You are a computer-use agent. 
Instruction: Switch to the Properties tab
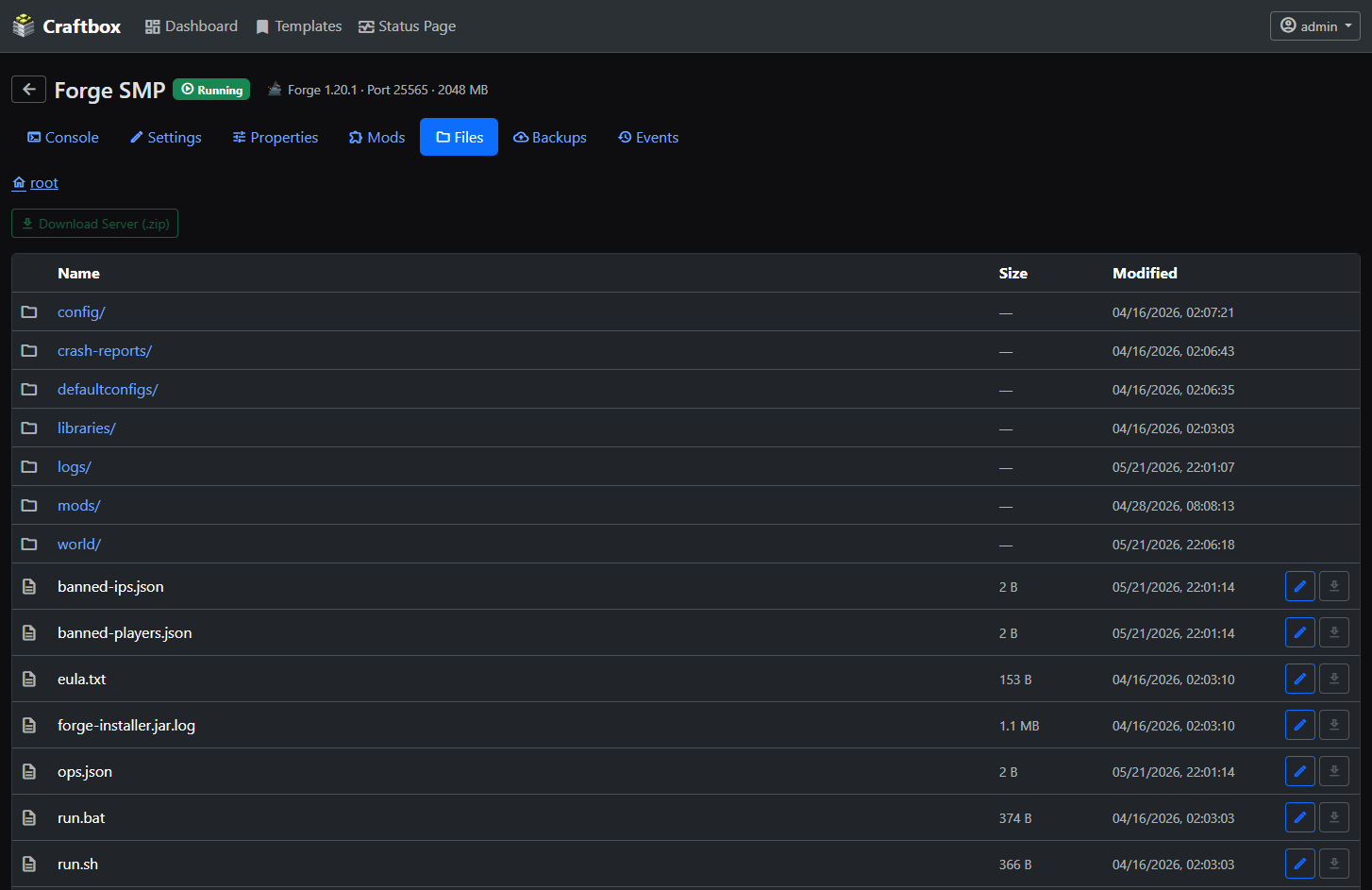pos(275,138)
